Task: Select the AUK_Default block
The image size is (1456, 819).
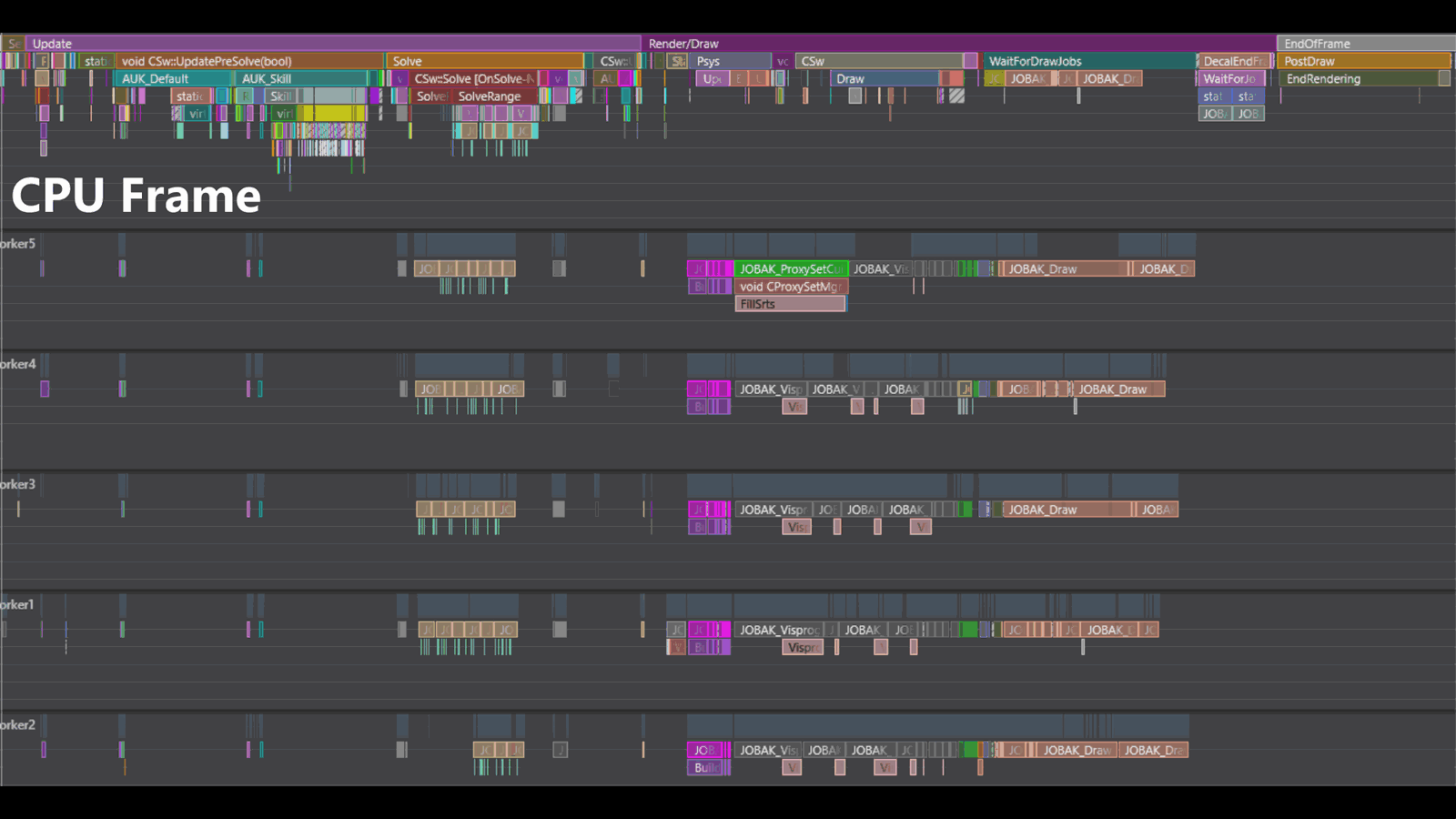Action: pyautogui.click(x=173, y=78)
